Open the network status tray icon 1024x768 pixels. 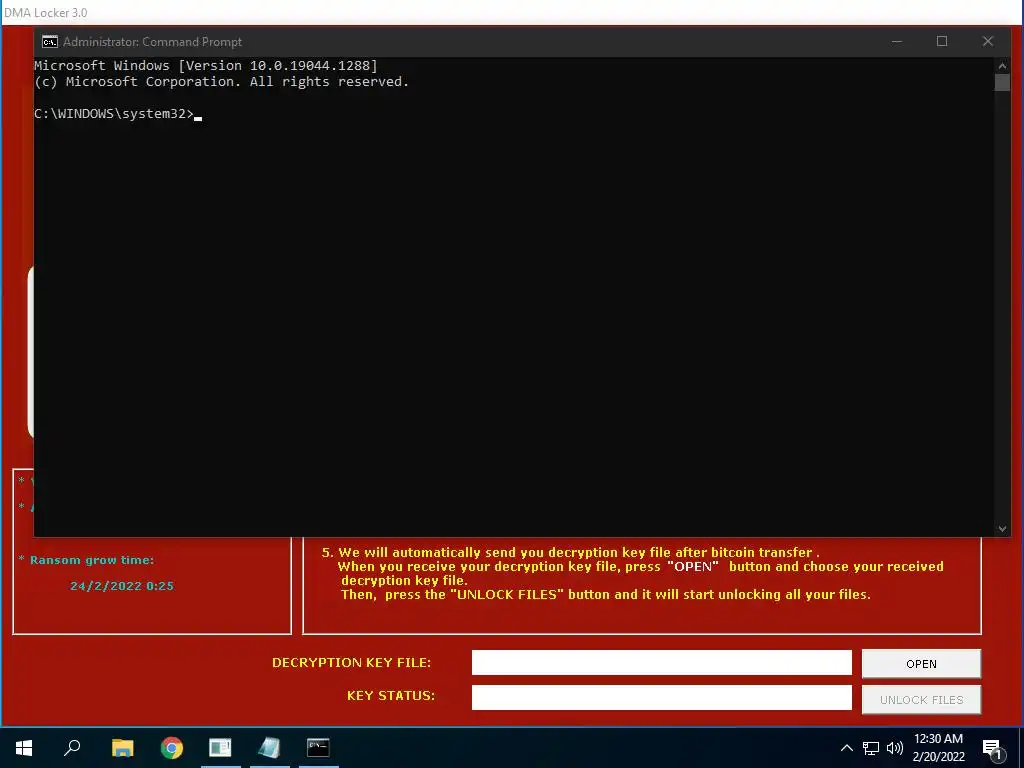871,748
